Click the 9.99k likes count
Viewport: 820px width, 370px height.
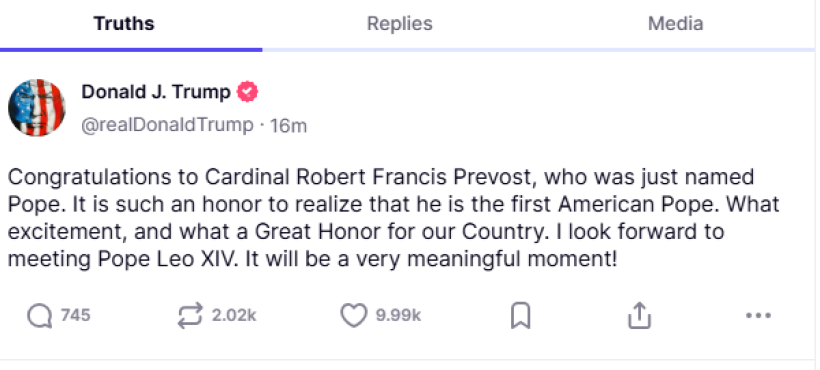[x=398, y=315]
